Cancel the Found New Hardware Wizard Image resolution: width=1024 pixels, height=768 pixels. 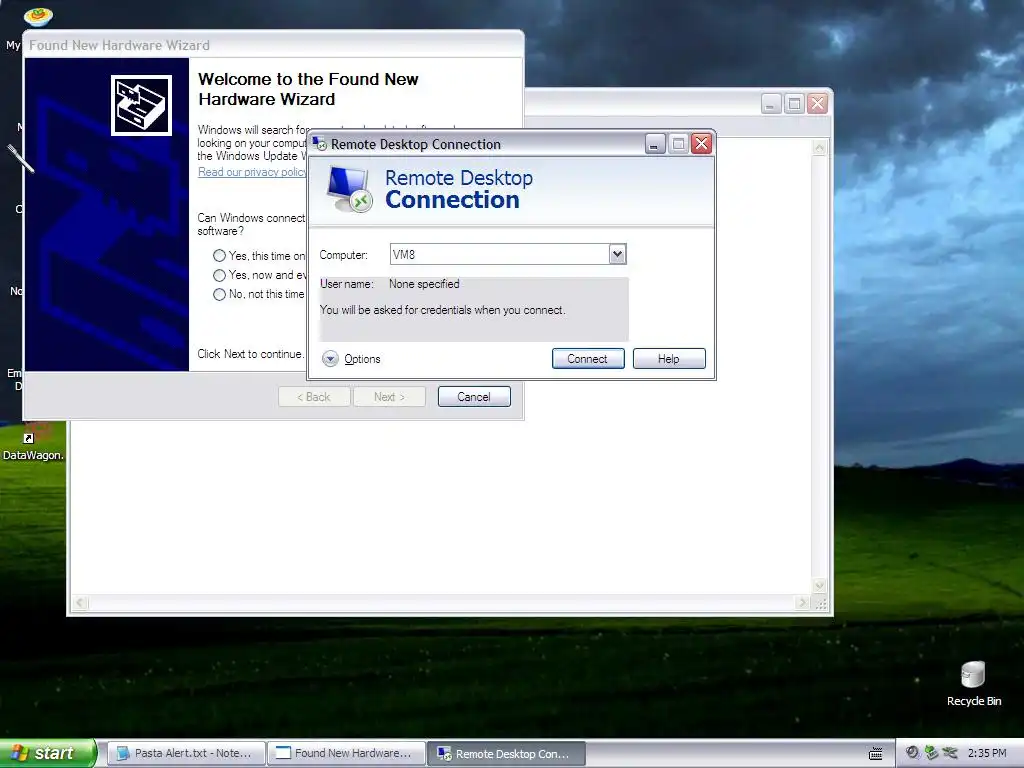pos(474,396)
